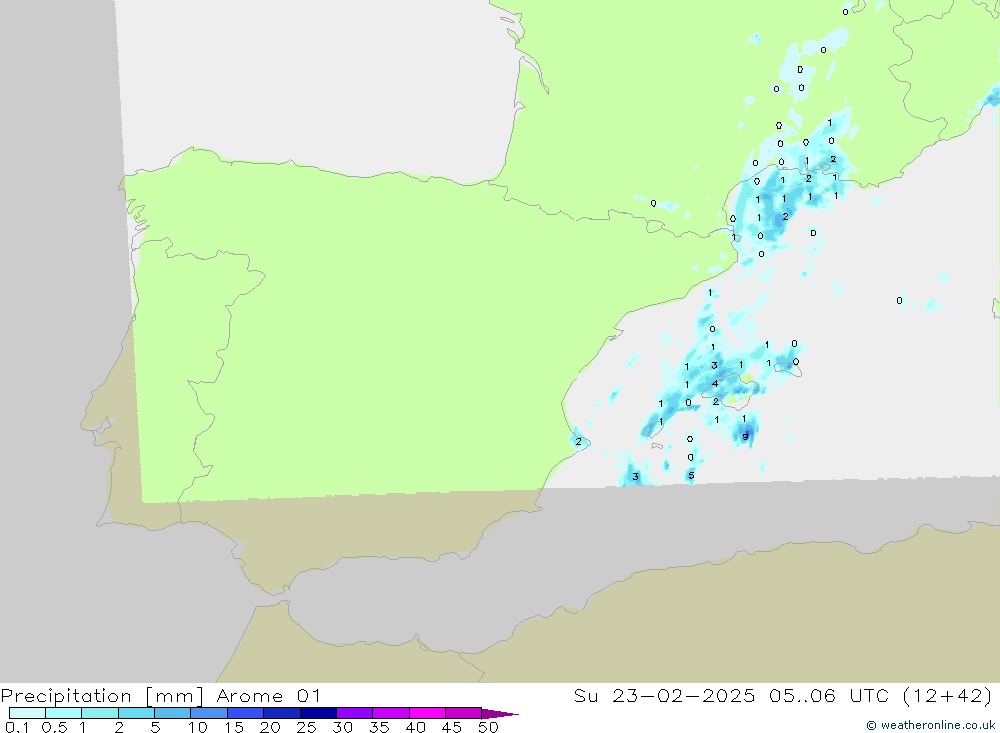Viewport: 1000px width, 733px height.
Task: Select the 25–30 mm navy legend swatch
Action: [x=318, y=713]
